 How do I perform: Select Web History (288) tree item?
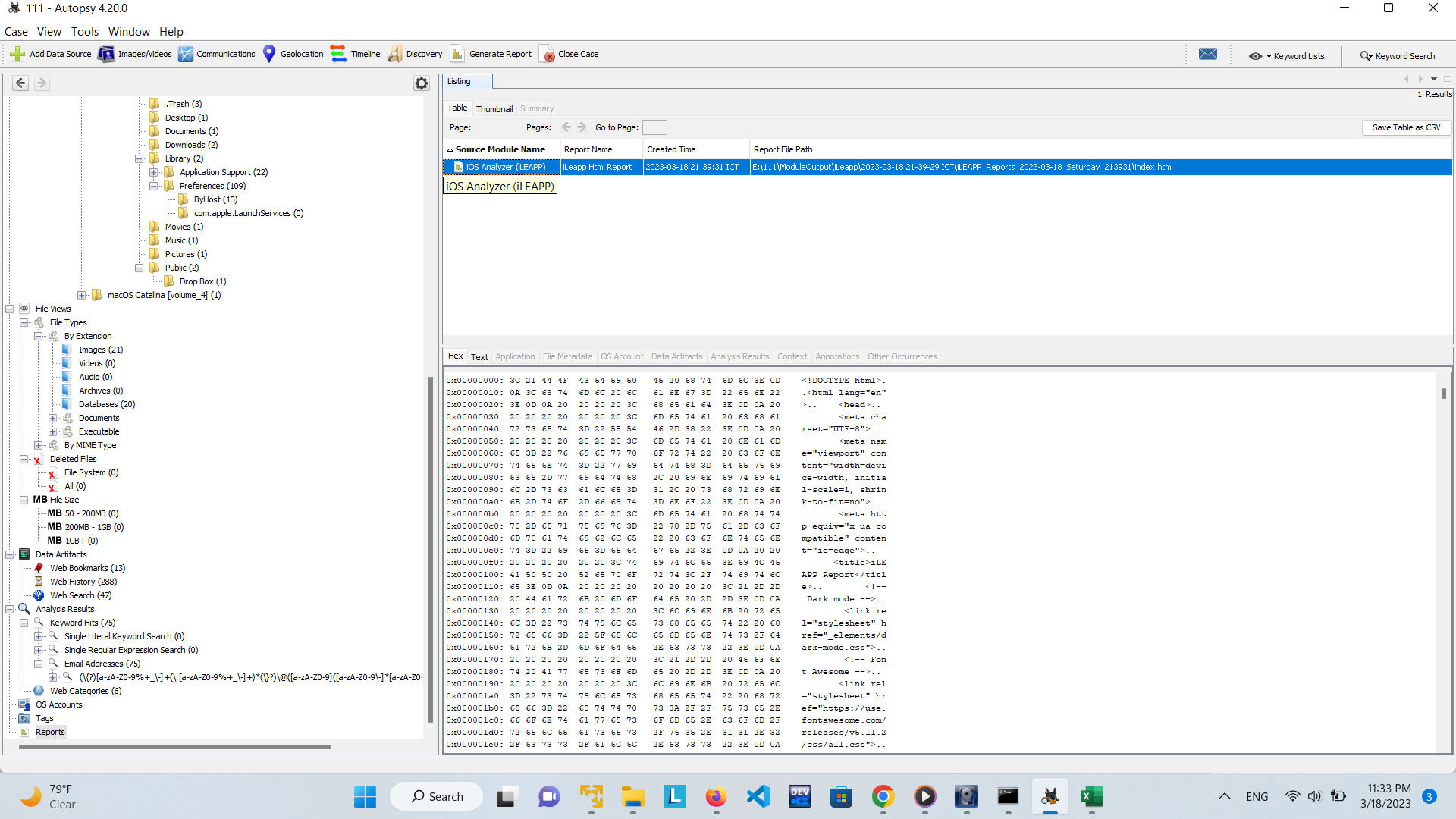[x=83, y=582]
